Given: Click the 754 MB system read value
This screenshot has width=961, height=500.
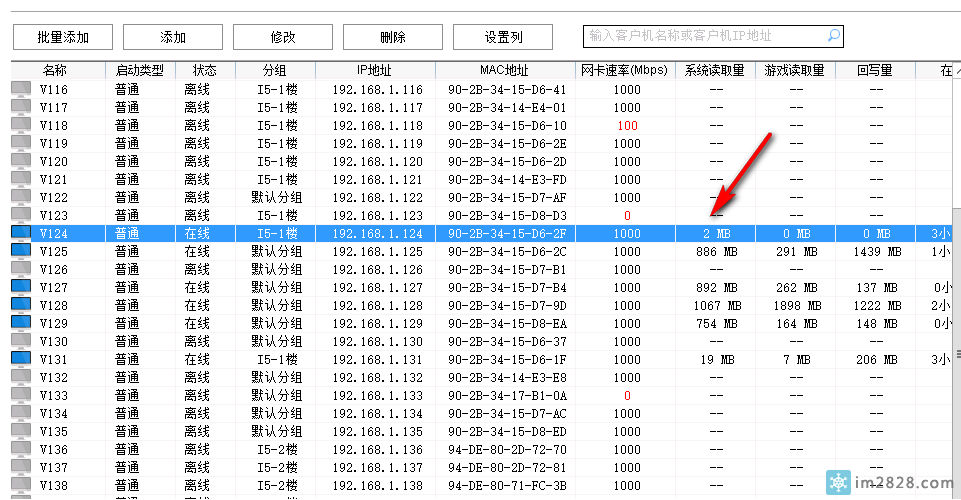Looking at the screenshot, I should click(x=716, y=324).
